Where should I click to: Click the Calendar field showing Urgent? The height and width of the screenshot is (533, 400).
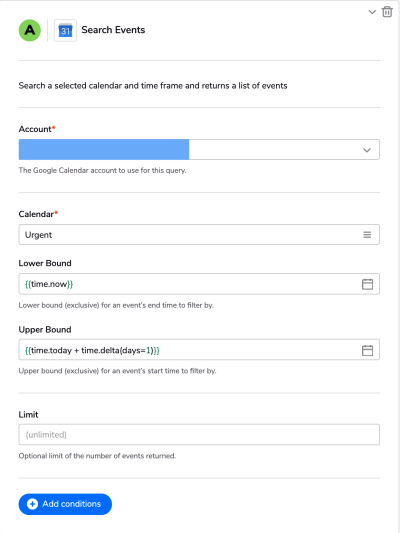[x=199, y=234]
